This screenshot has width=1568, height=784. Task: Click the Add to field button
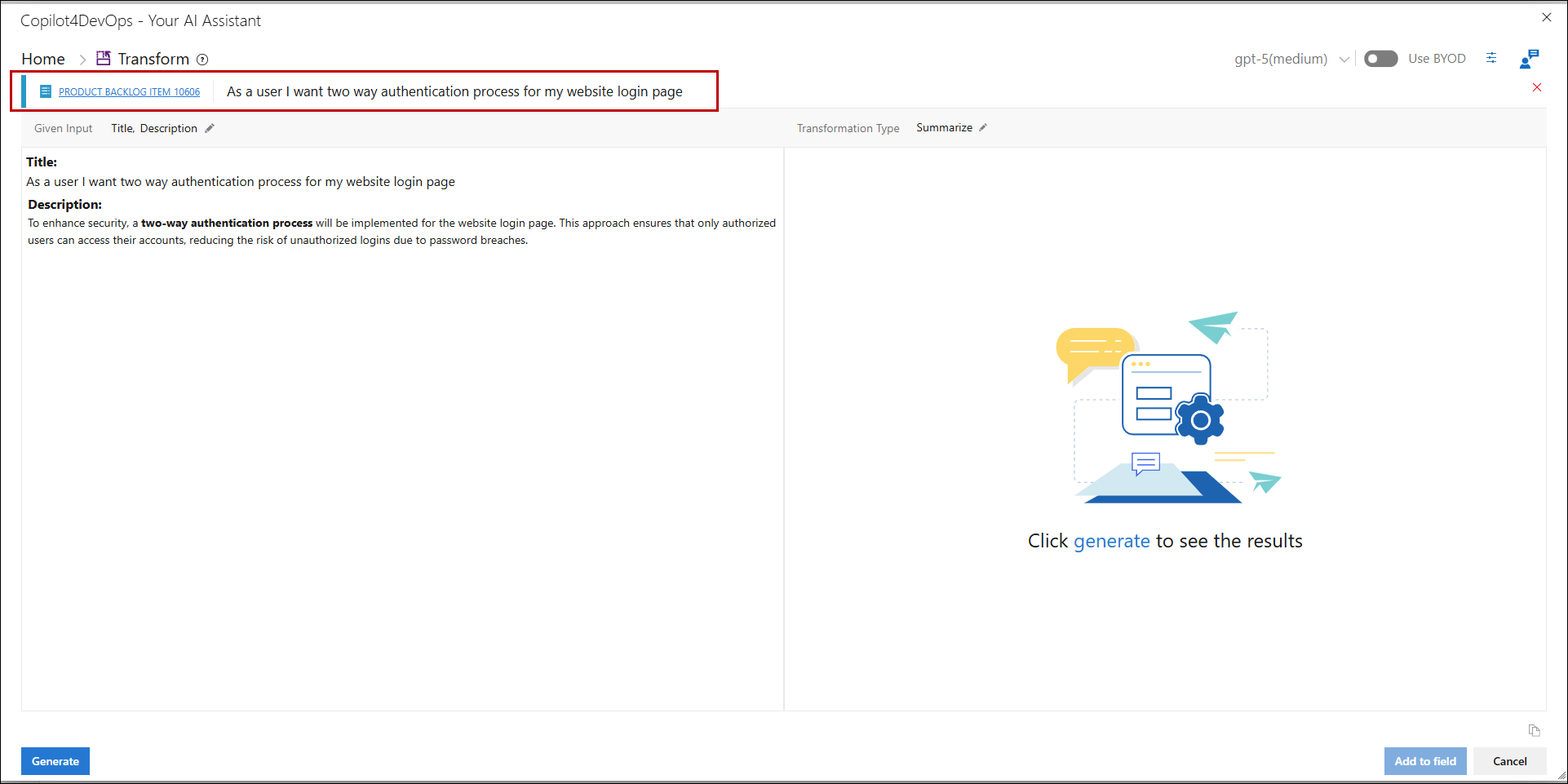(1424, 761)
